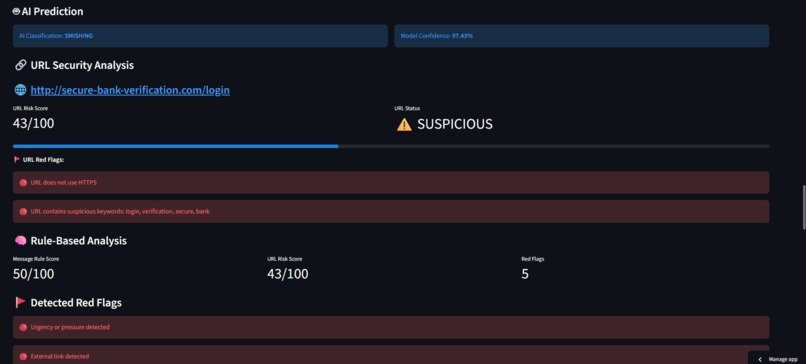Open the secure-bank-verification.com/login link
Viewport: 806px width, 364px height.
[130, 90]
